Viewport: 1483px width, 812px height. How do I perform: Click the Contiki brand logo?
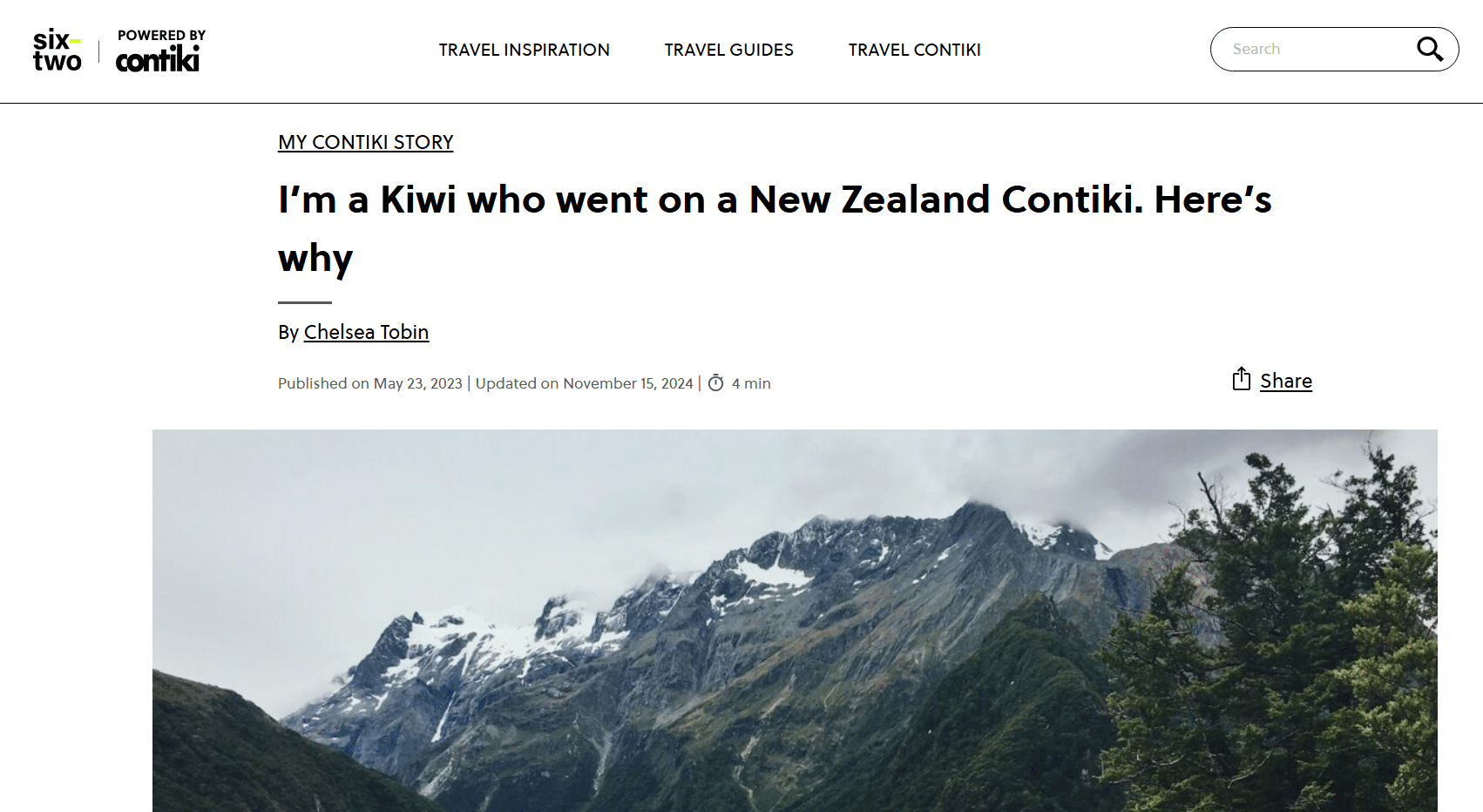158,59
